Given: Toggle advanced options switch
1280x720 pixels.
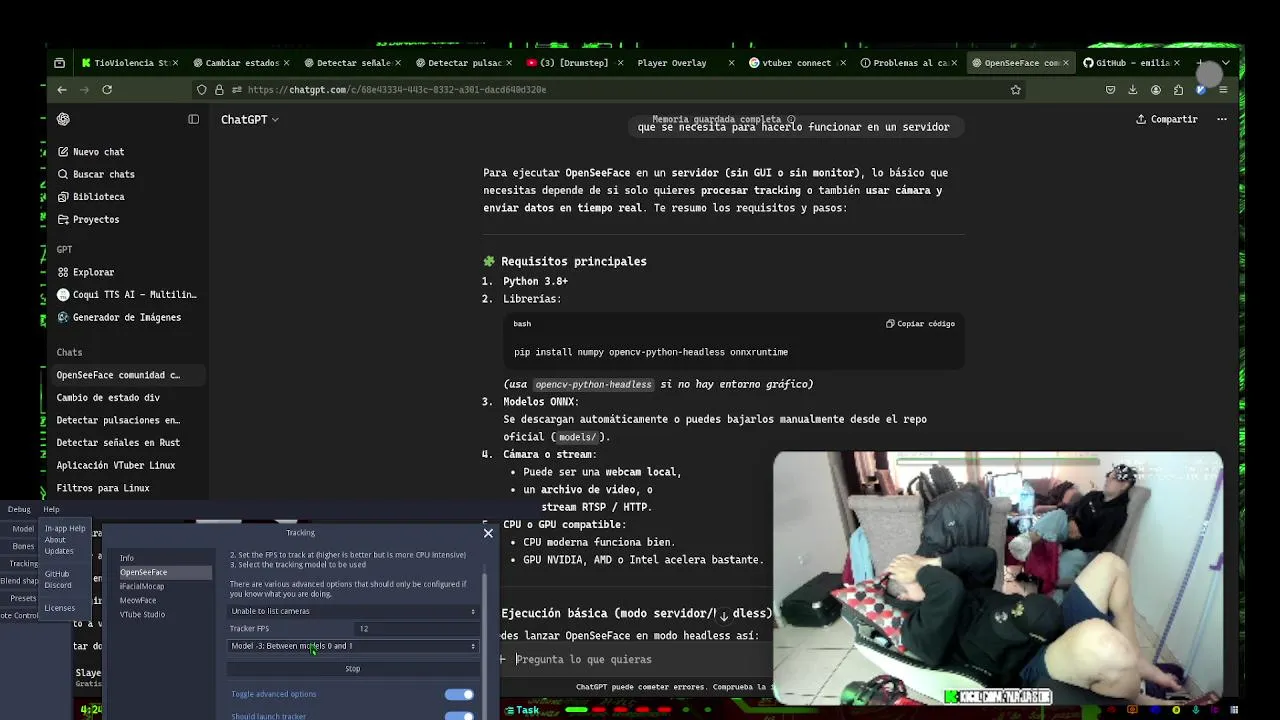Looking at the screenshot, I should 459,694.
